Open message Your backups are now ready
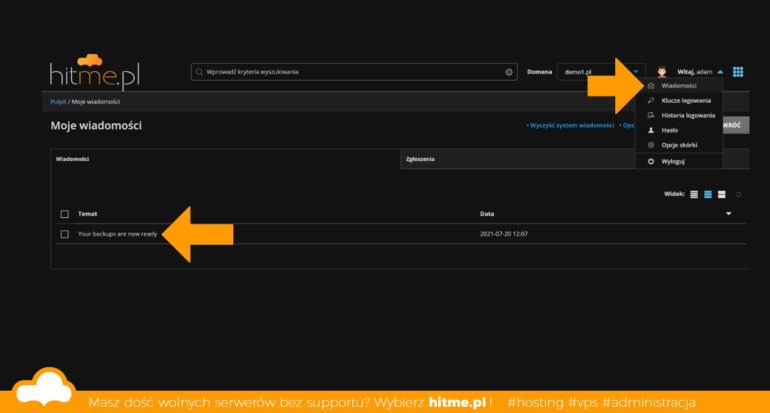Viewport: 770px width, 413px height. click(117, 234)
